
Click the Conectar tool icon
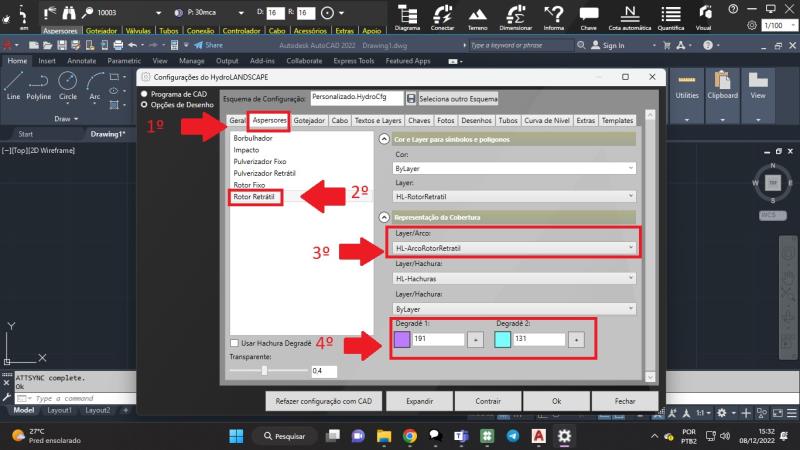[x=442, y=17]
